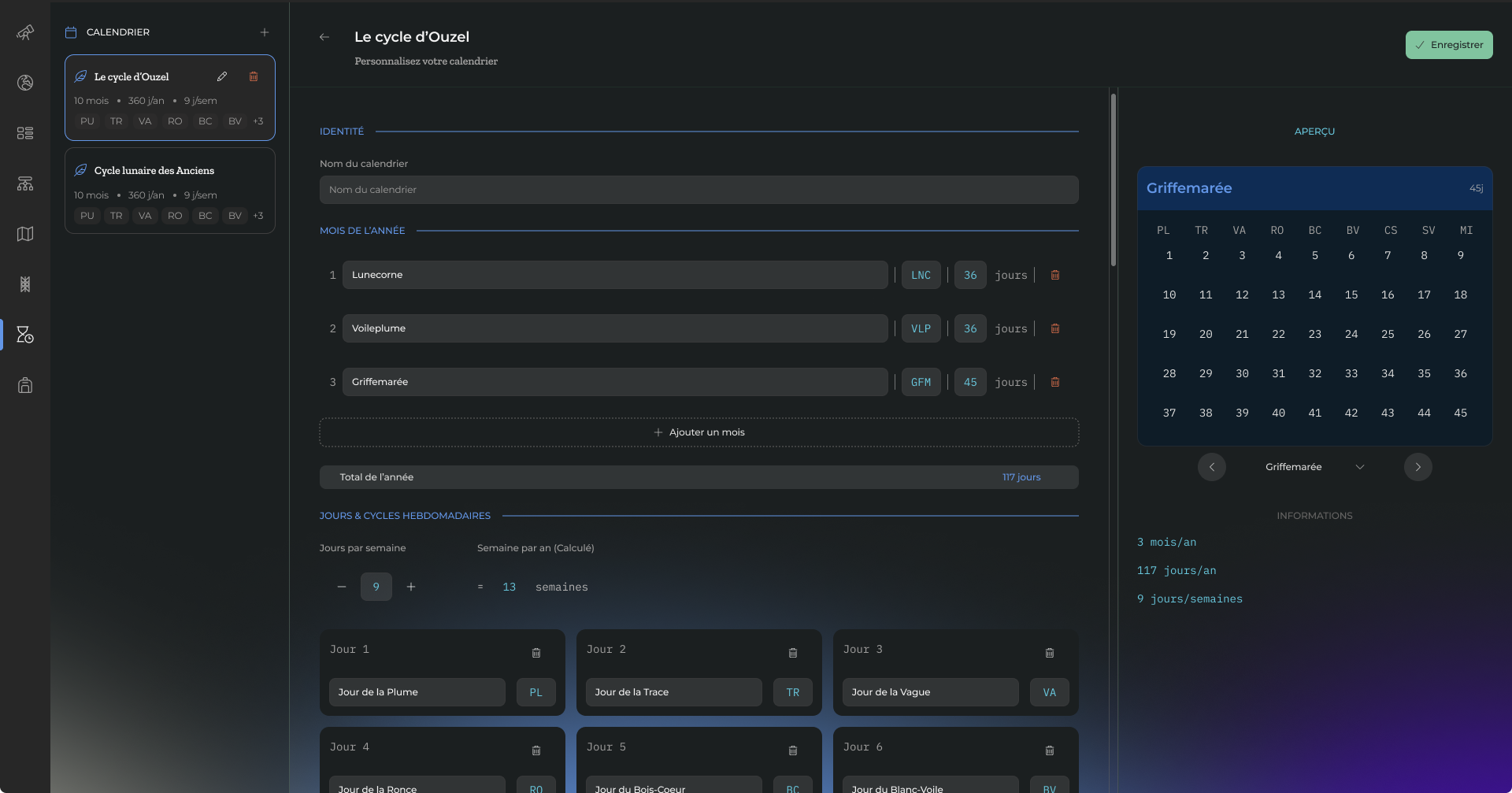The image size is (1512, 793).
Task: Edit the GFM abbreviation field
Action: point(921,382)
